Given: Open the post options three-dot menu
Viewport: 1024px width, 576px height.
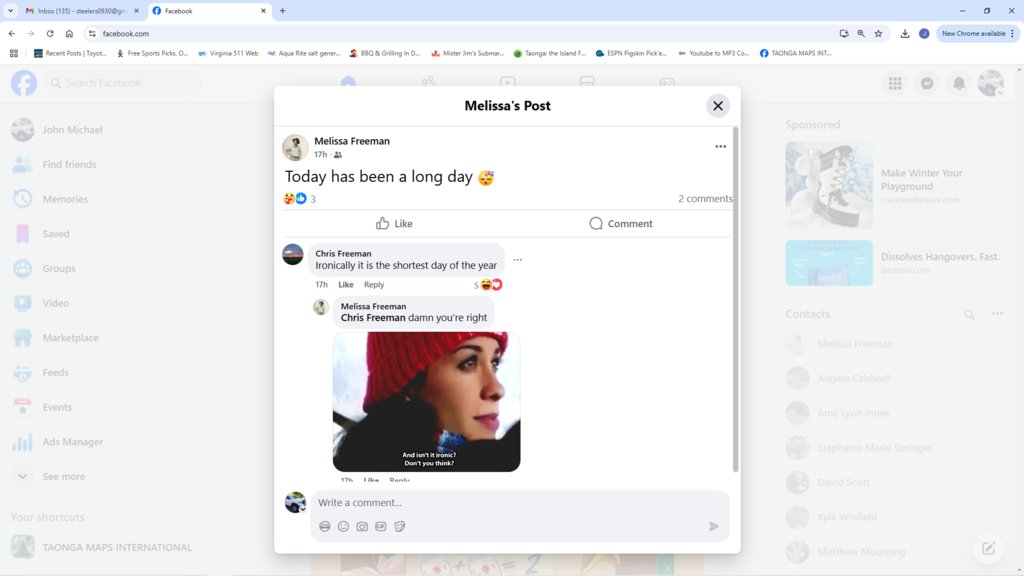Looking at the screenshot, I should 720,146.
